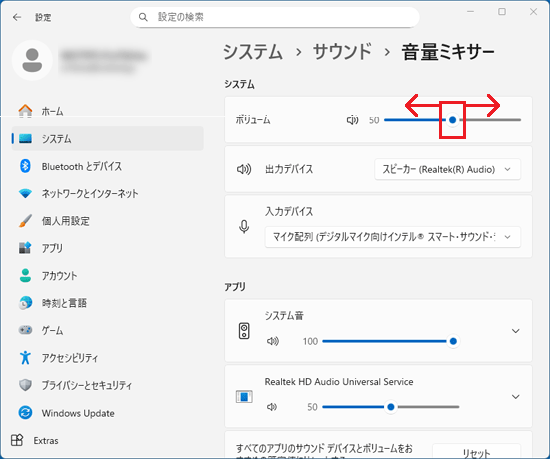The image size is (550, 459).
Task: Mute システム音 via its speaker icon
Action: pos(273,341)
